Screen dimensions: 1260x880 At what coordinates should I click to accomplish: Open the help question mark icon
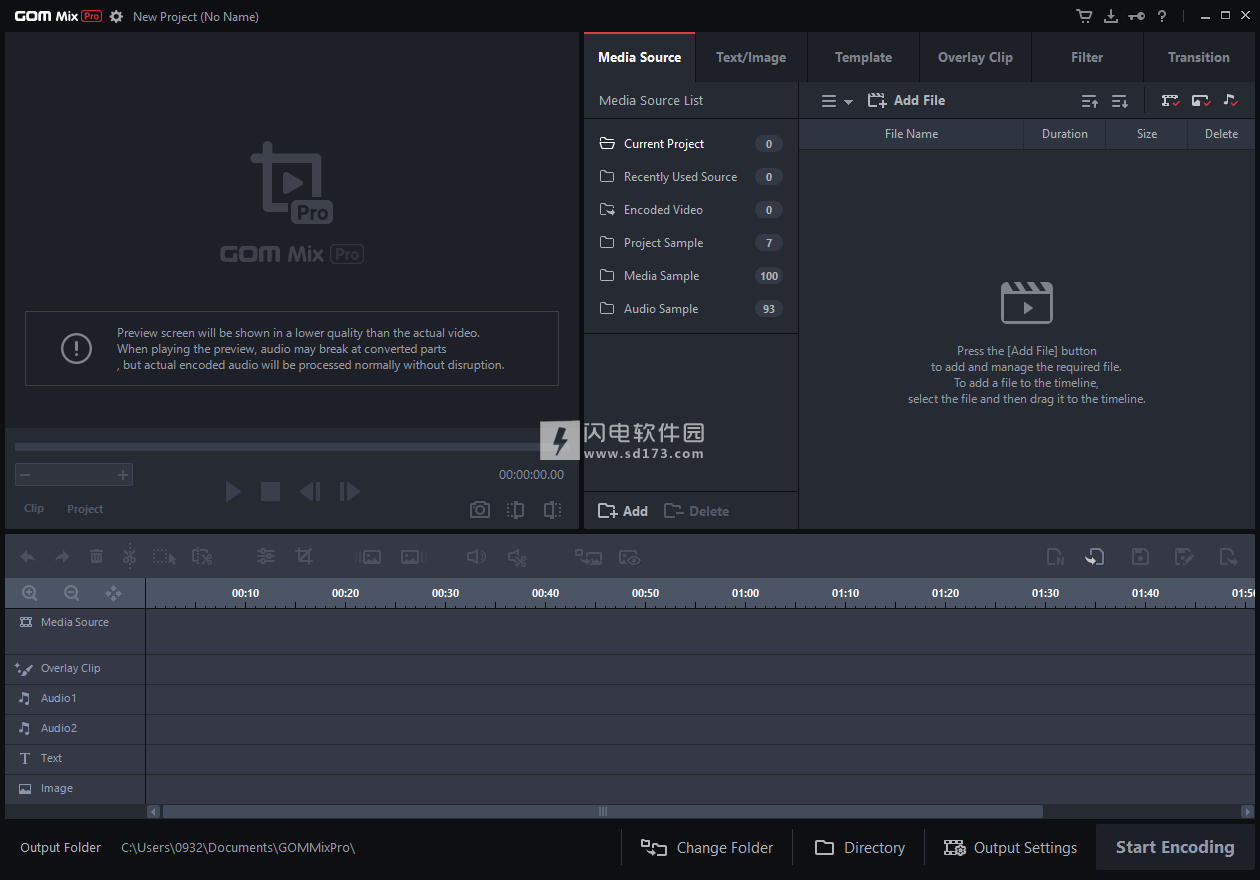pos(1162,16)
